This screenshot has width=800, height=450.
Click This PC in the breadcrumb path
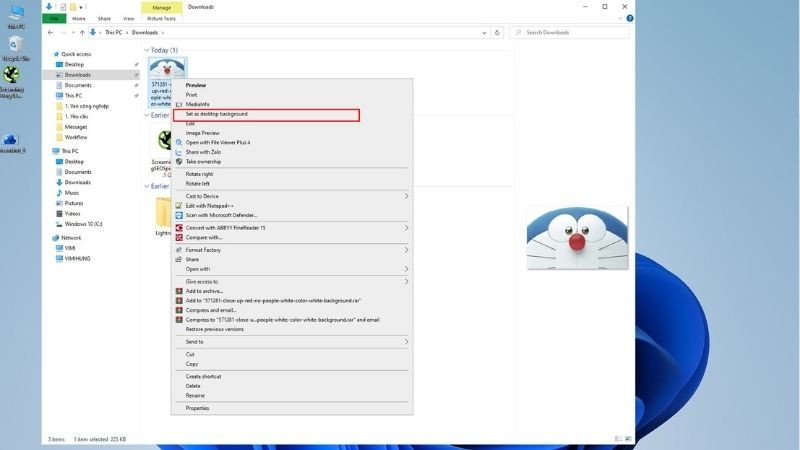coord(114,33)
